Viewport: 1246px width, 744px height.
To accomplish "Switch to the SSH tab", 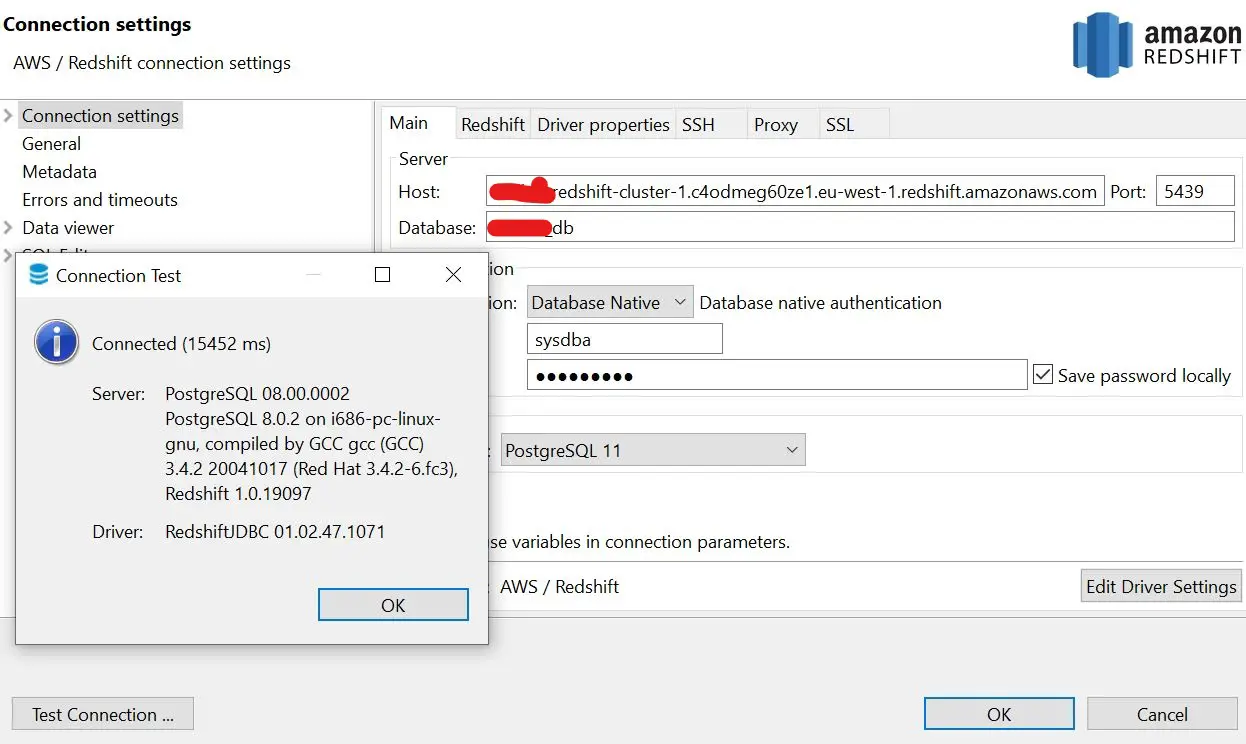I will (711, 125).
